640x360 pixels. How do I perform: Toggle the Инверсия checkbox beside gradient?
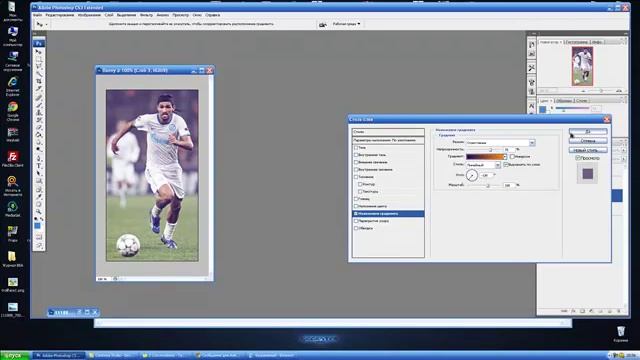coord(512,157)
